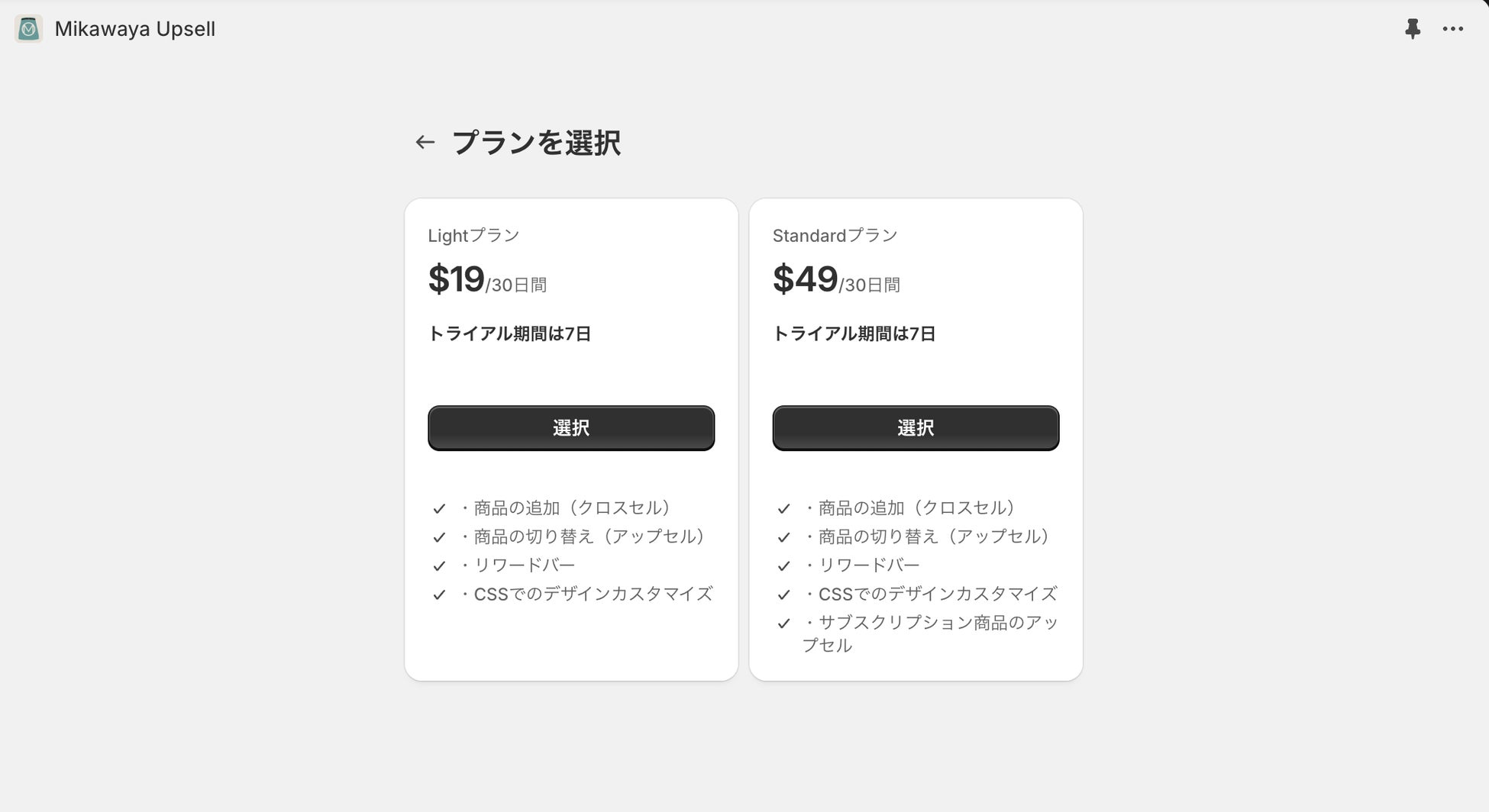The height and width of the screenshot is (812, 1489).
Task: Click the Mikawaya Upsell app logo icon
Action: pyautogui.click(x=29, y=29)
